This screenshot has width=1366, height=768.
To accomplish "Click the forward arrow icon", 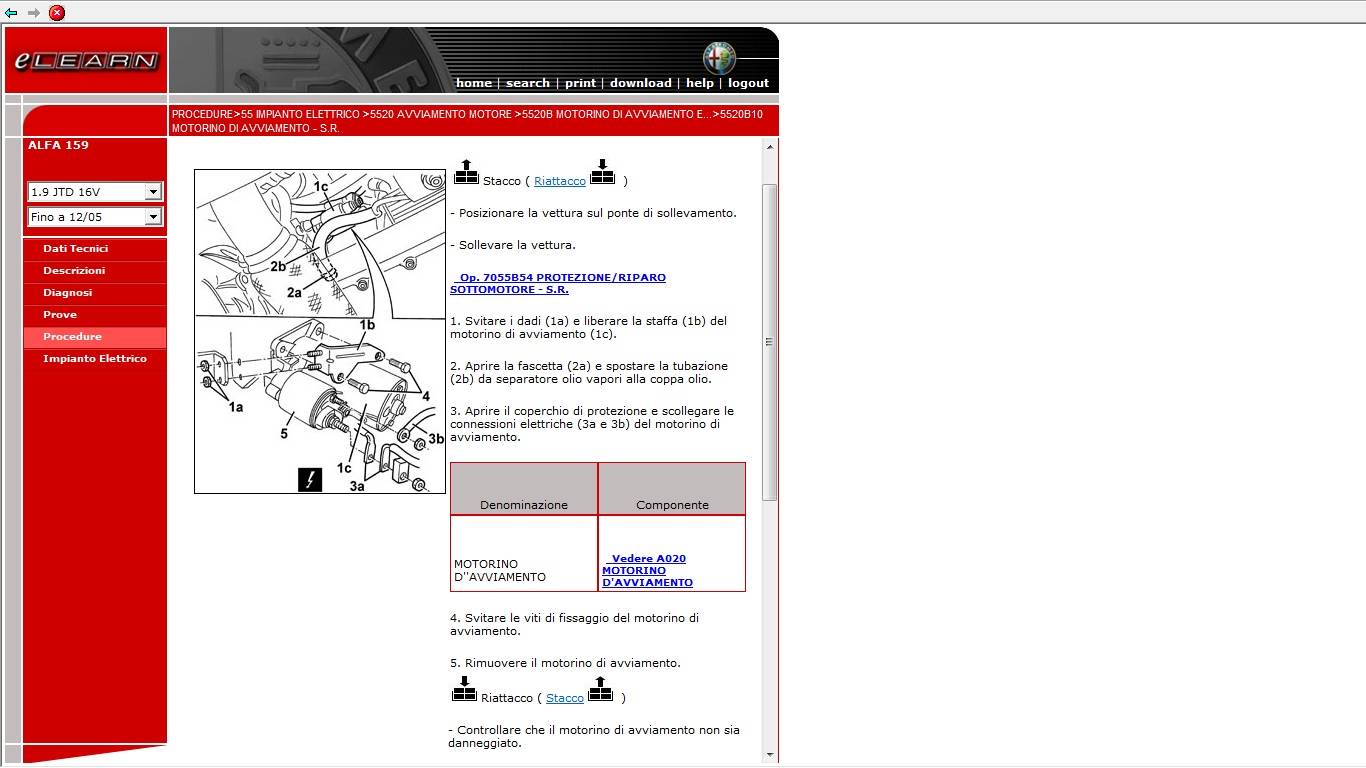I will 34,13.
